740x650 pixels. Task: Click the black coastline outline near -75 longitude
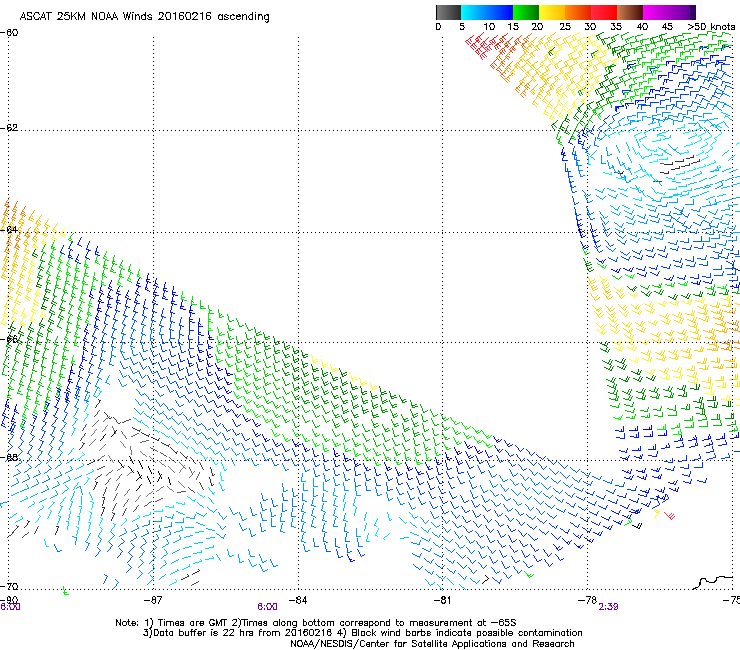click(715, 582)
